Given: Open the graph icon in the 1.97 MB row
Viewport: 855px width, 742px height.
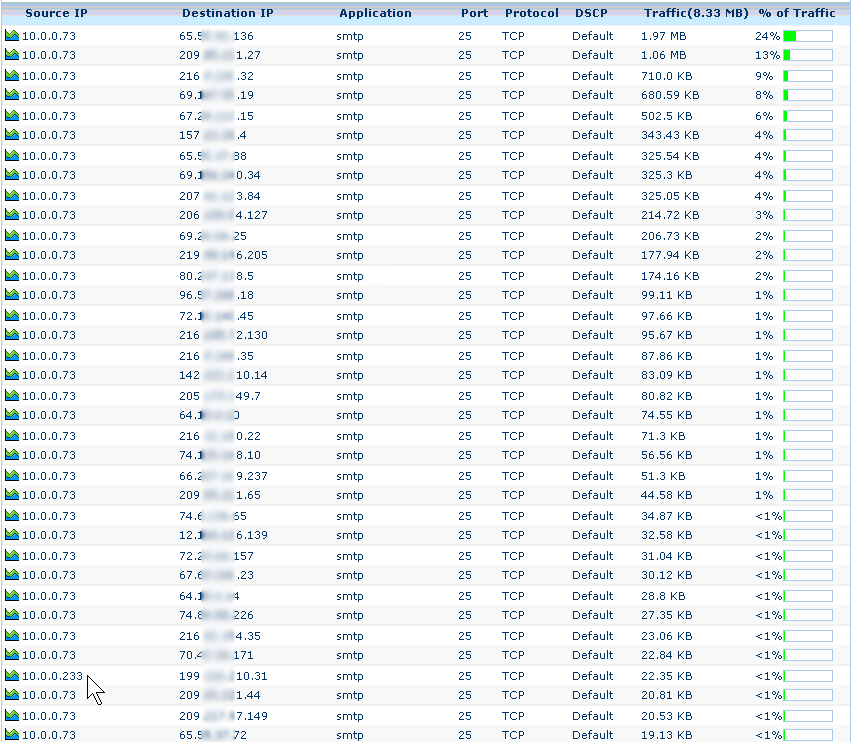Looking at the screenshot, I should coord(12,35).
